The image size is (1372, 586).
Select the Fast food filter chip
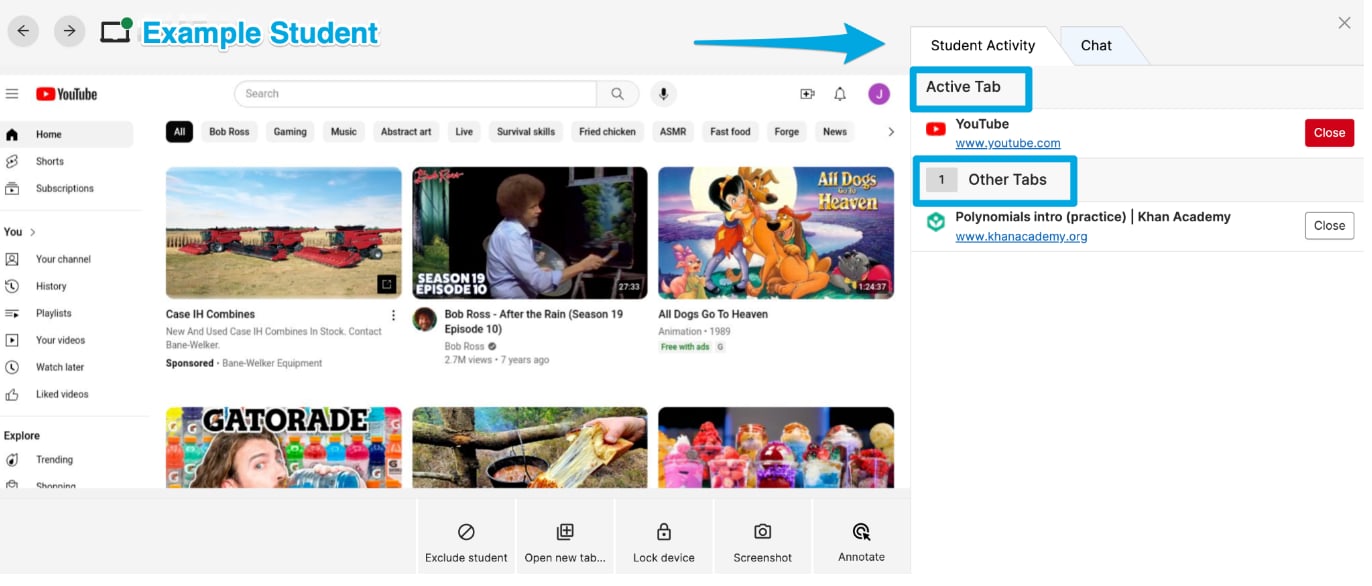coord(730,131)
